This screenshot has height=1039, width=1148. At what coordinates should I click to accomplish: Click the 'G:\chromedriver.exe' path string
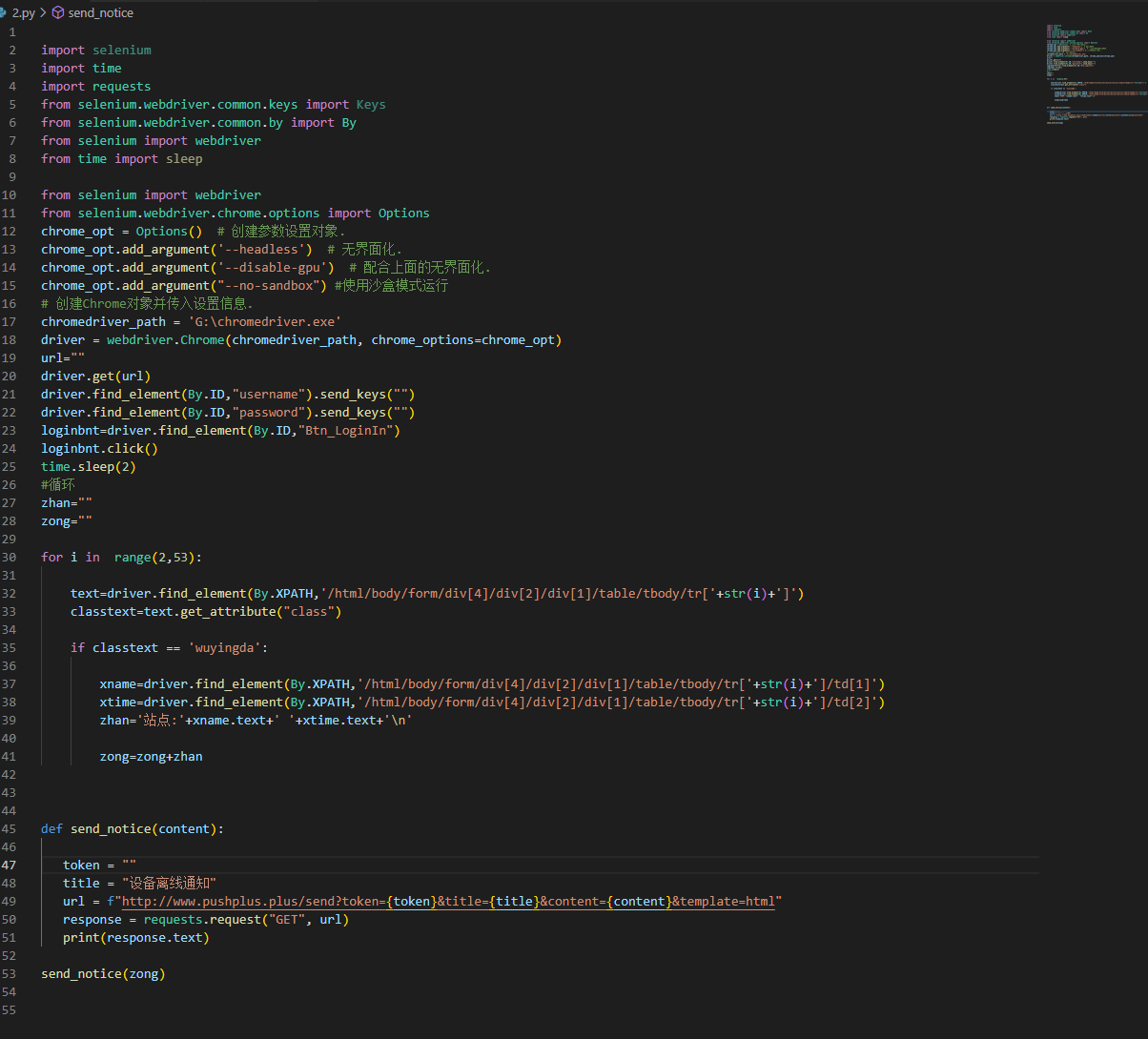(x=265, y=321)
